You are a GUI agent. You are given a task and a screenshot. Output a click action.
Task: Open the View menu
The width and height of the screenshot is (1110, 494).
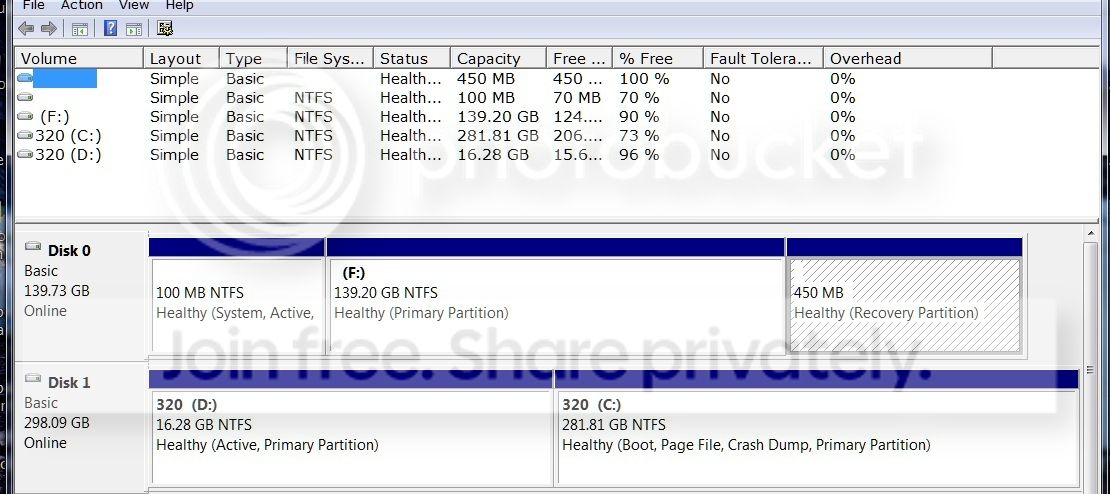(134, 6)
